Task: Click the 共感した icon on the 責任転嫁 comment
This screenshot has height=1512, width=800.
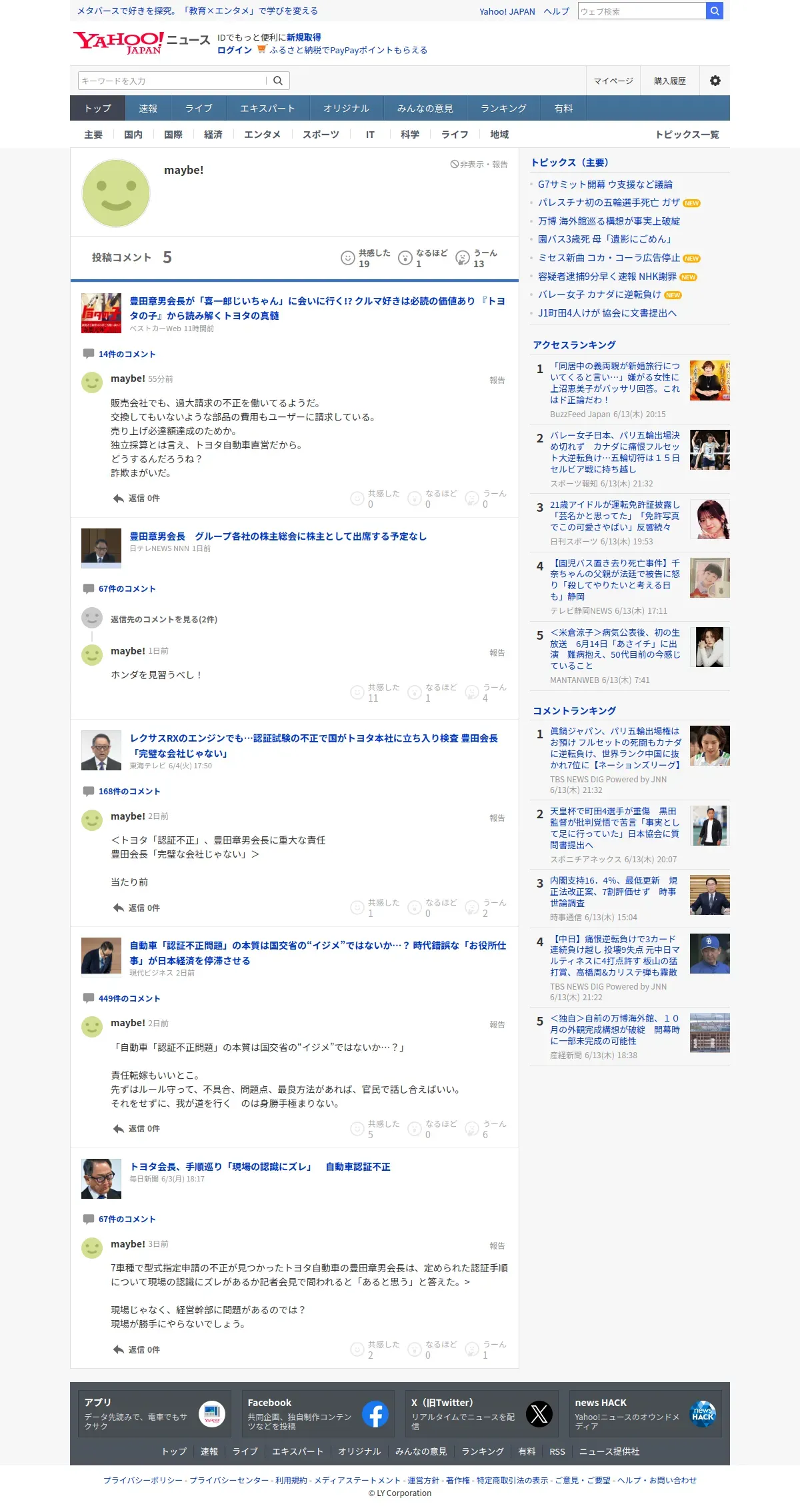Action: 357,1128
